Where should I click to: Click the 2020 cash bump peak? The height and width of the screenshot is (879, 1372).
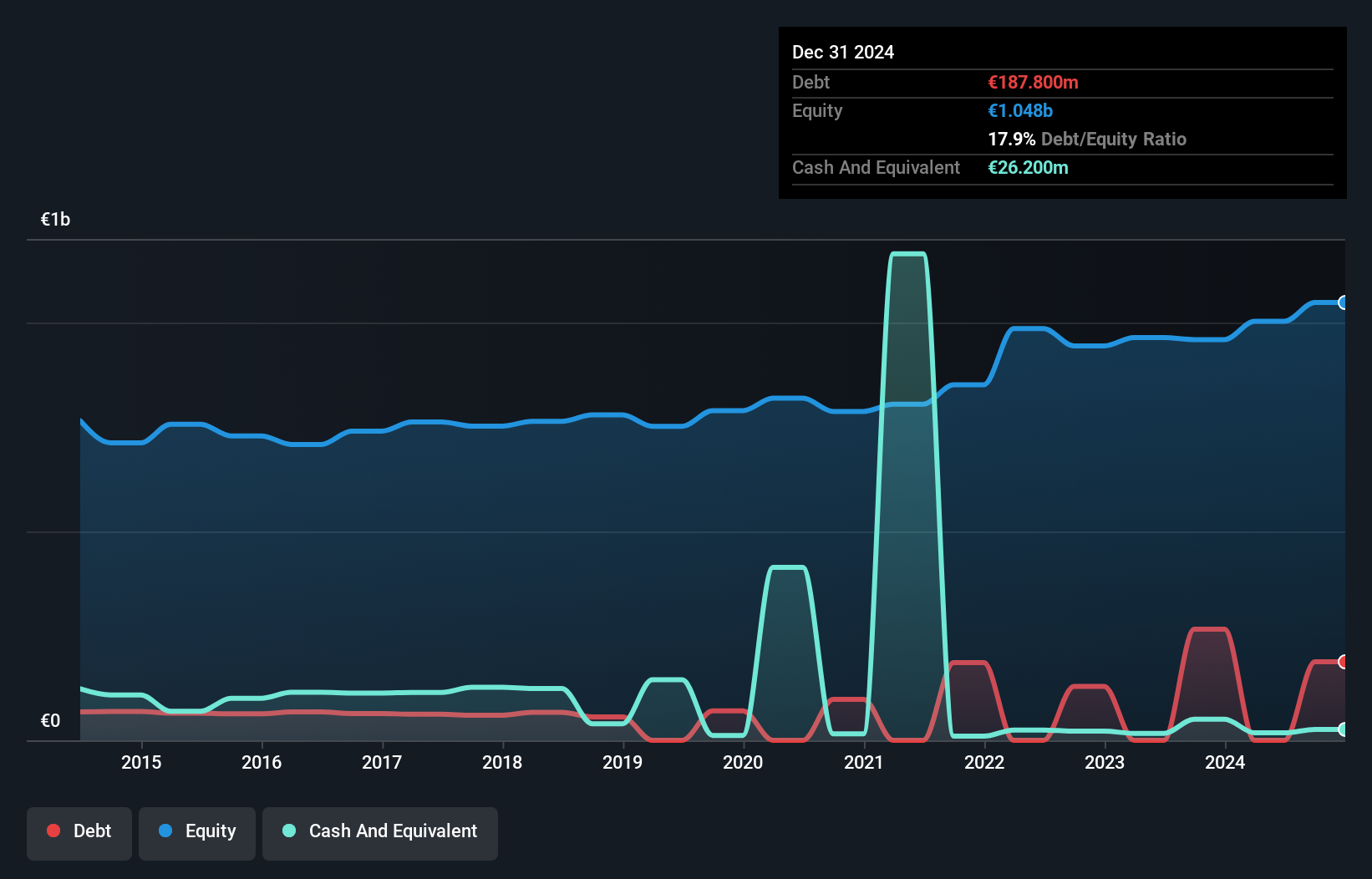(x=787, y=568)
